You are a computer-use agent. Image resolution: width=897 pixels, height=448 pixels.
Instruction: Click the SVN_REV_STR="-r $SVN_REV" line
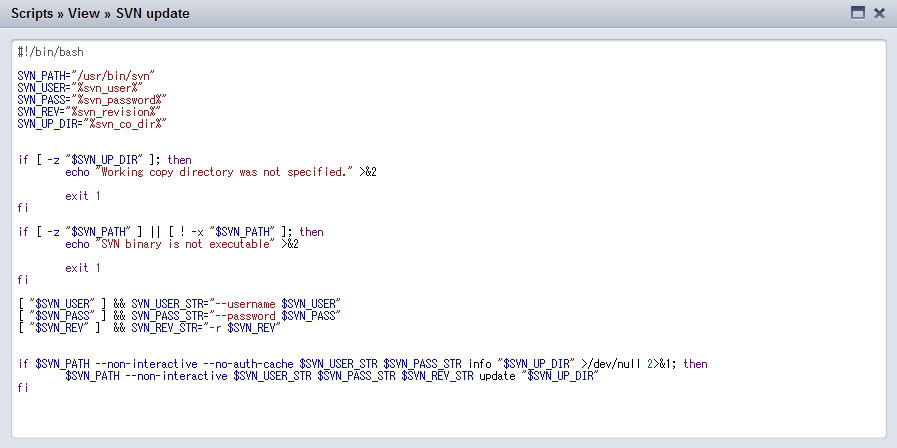pyautogui.click(x=149, y=327)
